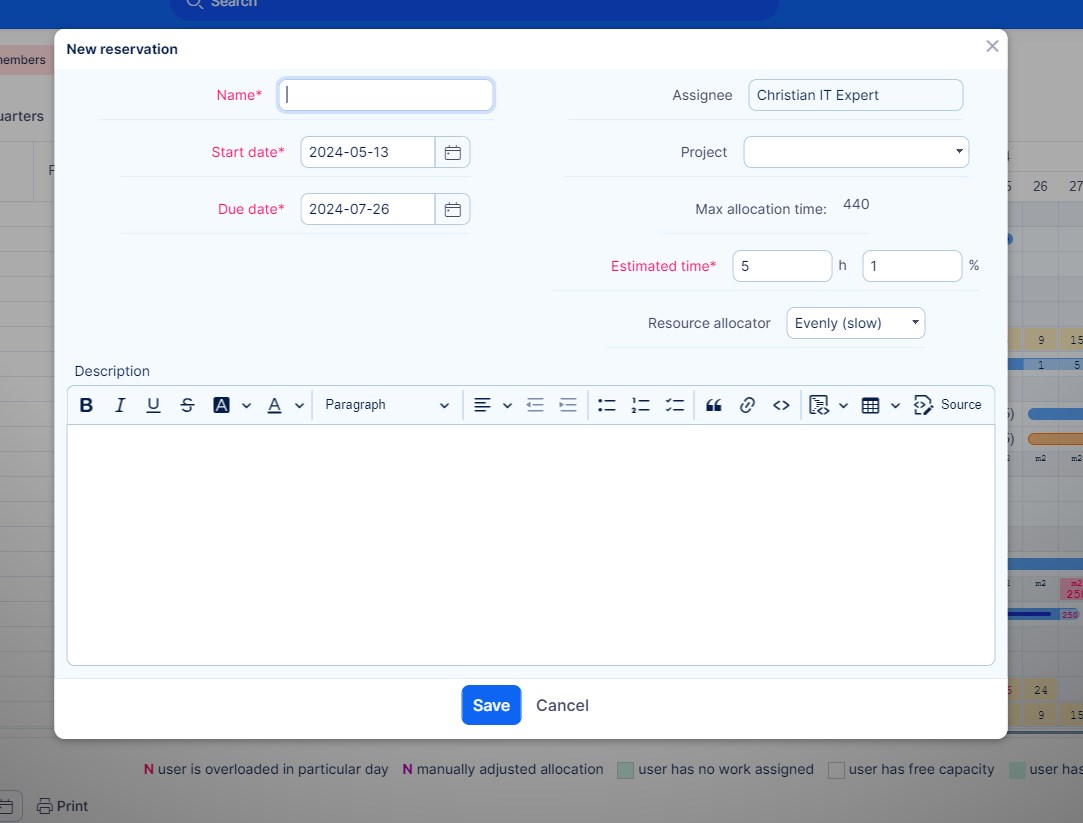1083x823 pixels.
Task: Open the Paragraph heading style dropdown
Action: click(387, 405)
